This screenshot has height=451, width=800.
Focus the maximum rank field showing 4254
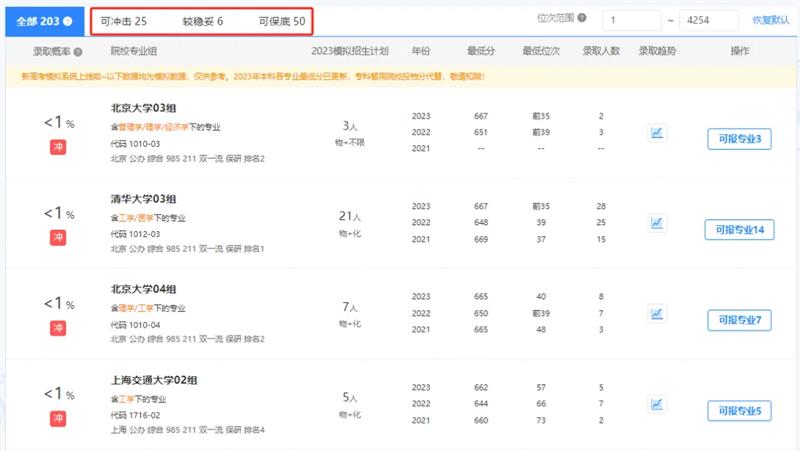tap(707, 20)
